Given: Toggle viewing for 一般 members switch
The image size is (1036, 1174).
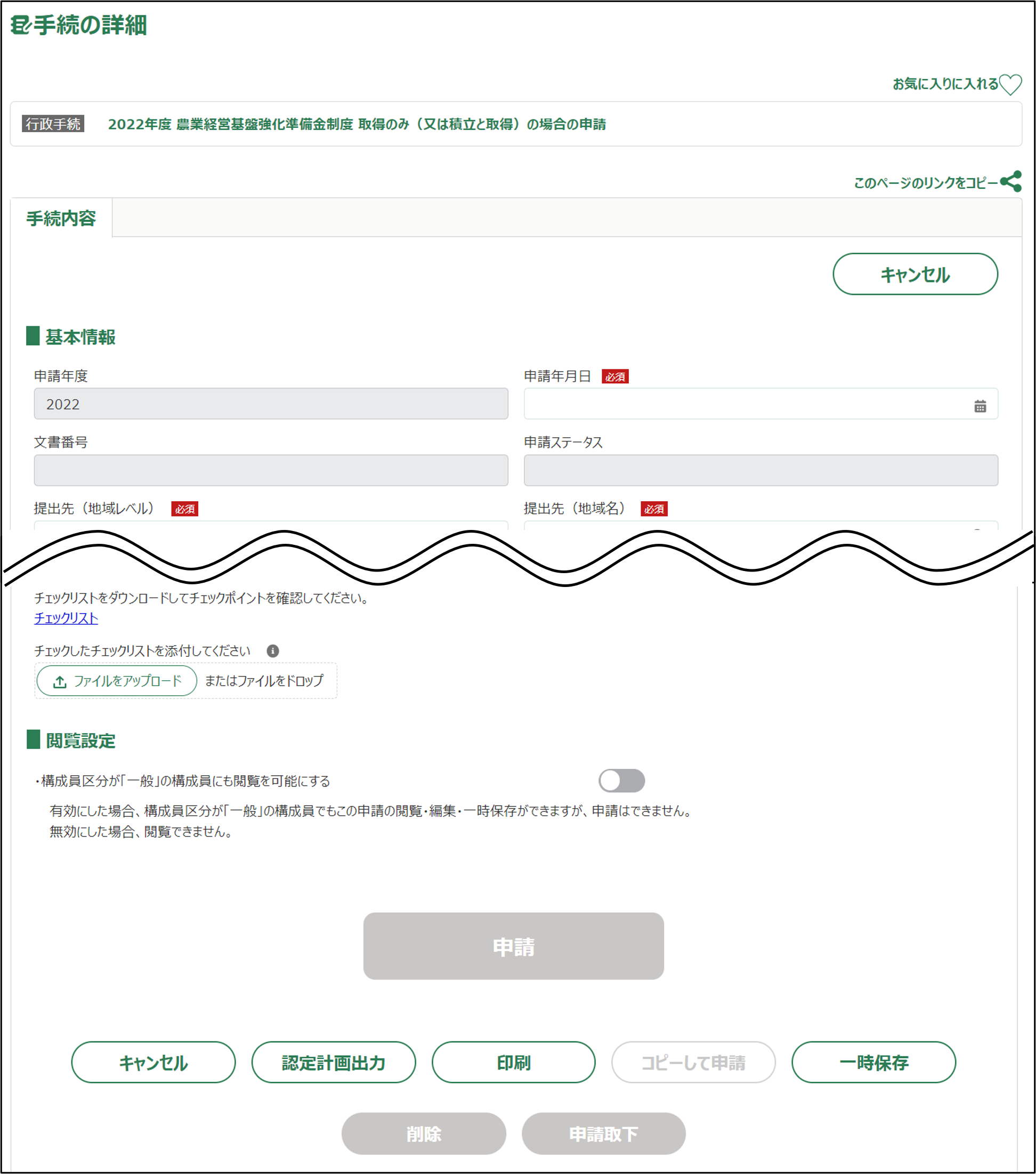Looking at the screenshot, I should pyautogui.click(x=621, y=781).
